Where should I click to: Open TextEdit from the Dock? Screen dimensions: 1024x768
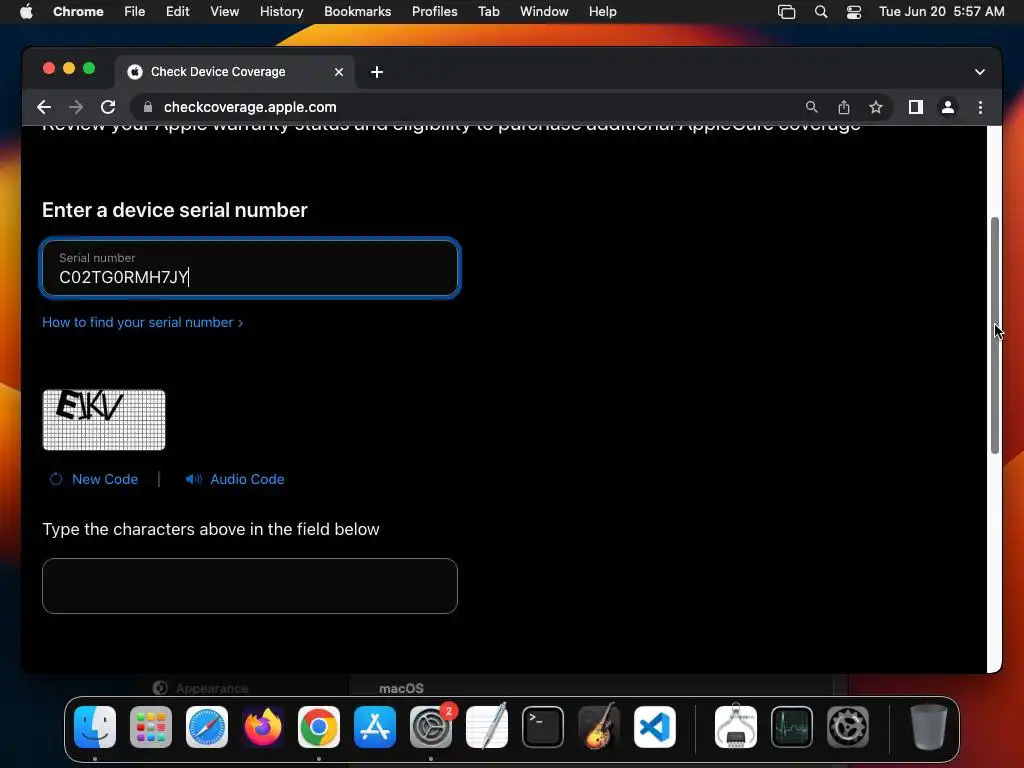coord(487,727)
